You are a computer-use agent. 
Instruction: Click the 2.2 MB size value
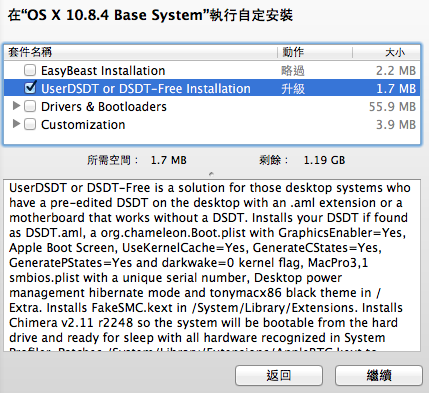click(x=396, y=71)
